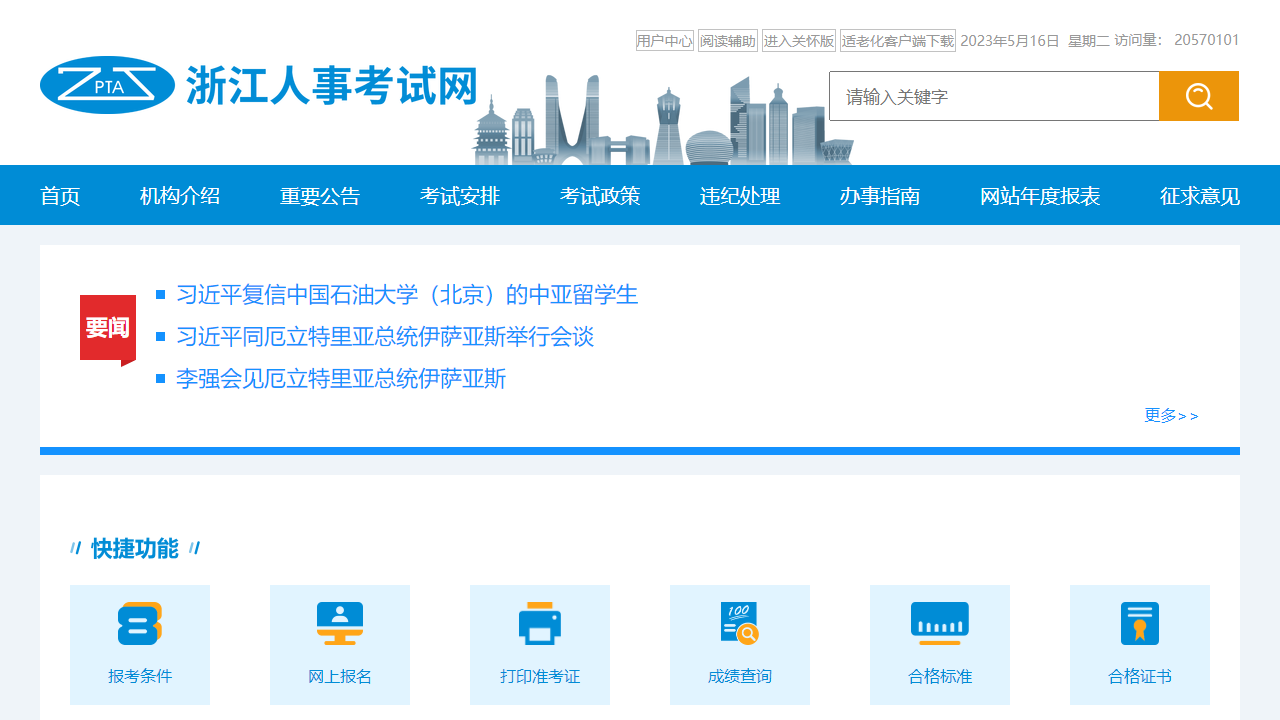Click the orange magnifier search button
Image resolution: width=1280 pixels, height=720 pixels.
click(x=1198, y=96)
